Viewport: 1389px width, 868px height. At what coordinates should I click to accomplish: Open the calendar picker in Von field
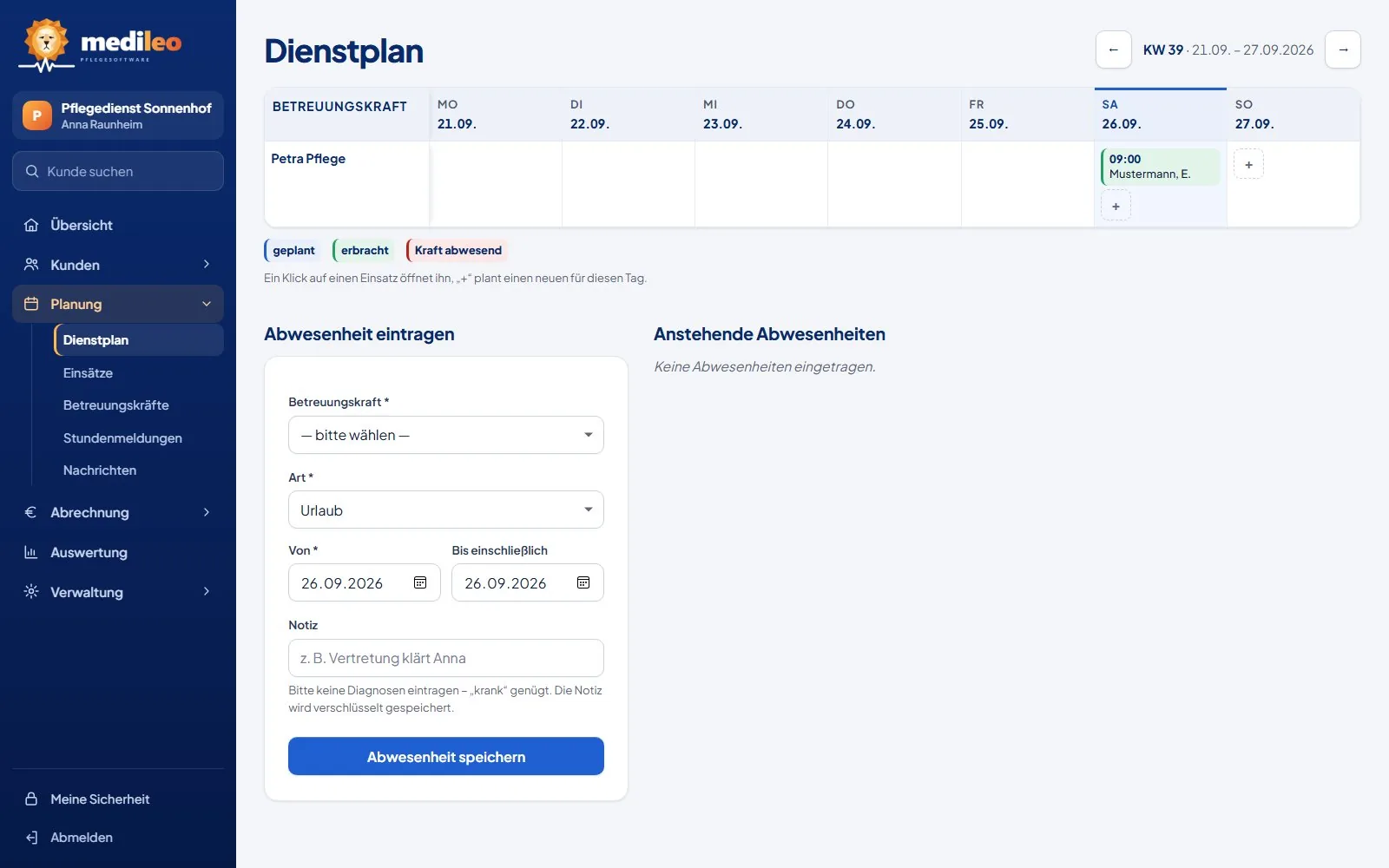pos(420,582)
